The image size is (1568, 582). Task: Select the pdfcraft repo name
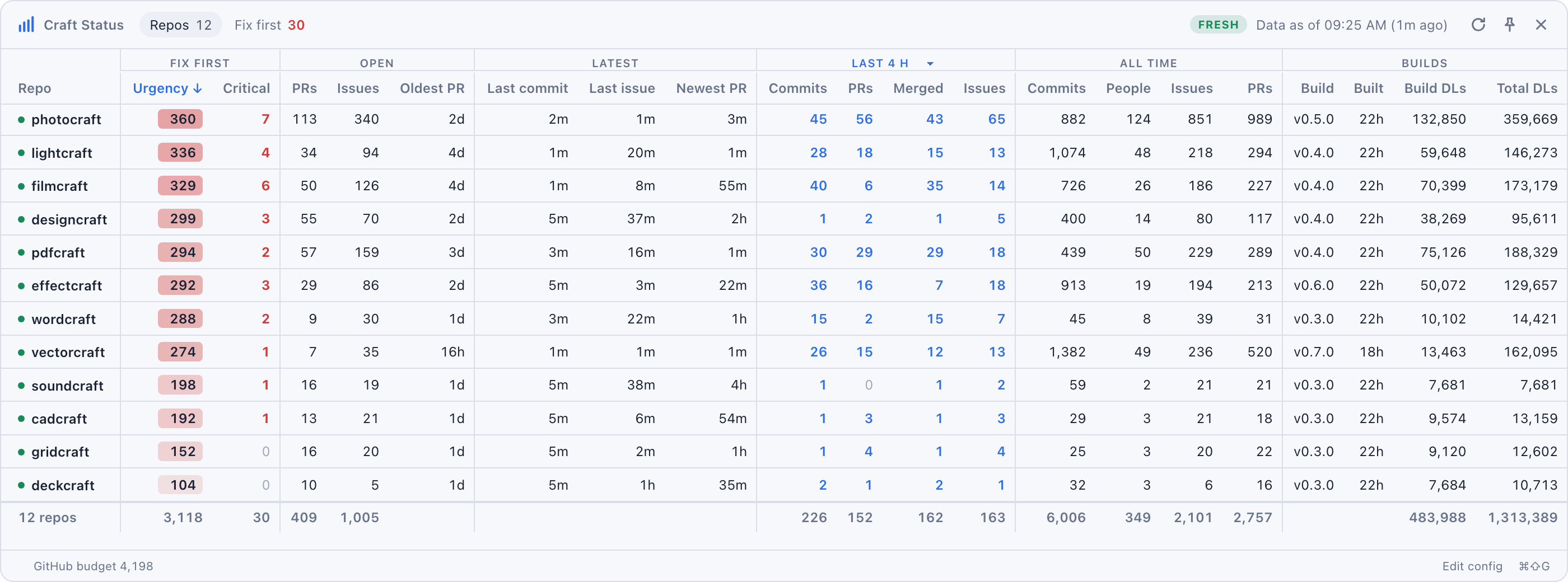click(x=58, y=252)
